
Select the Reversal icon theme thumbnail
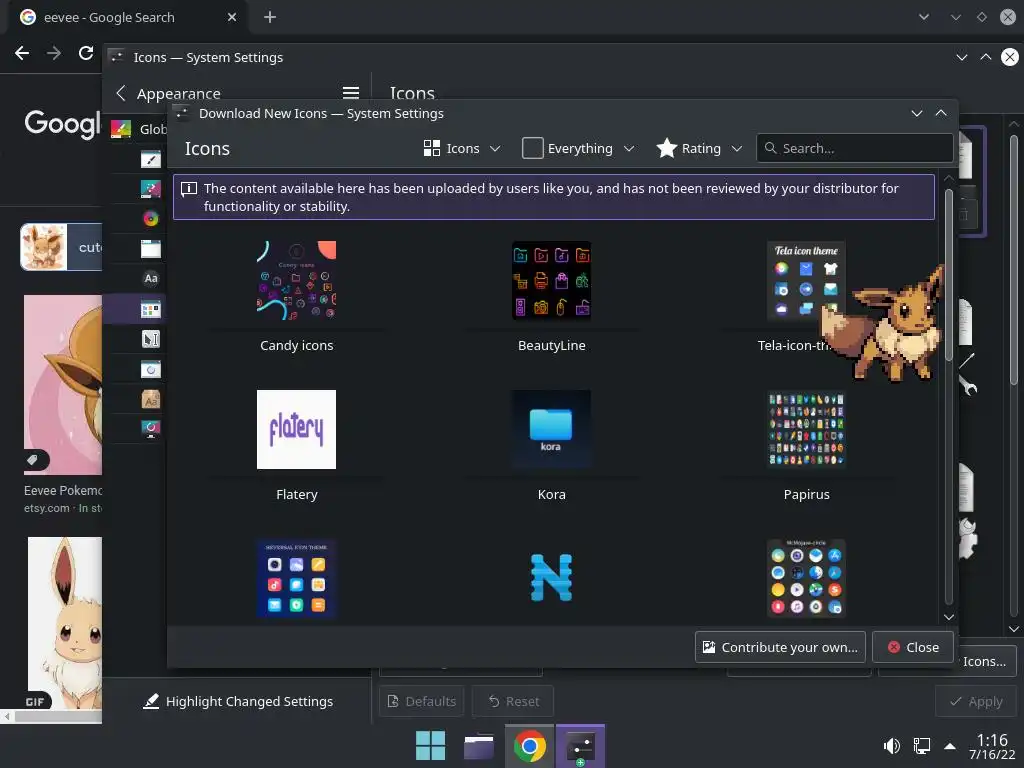pyautogui.click(x=296, y=579)
